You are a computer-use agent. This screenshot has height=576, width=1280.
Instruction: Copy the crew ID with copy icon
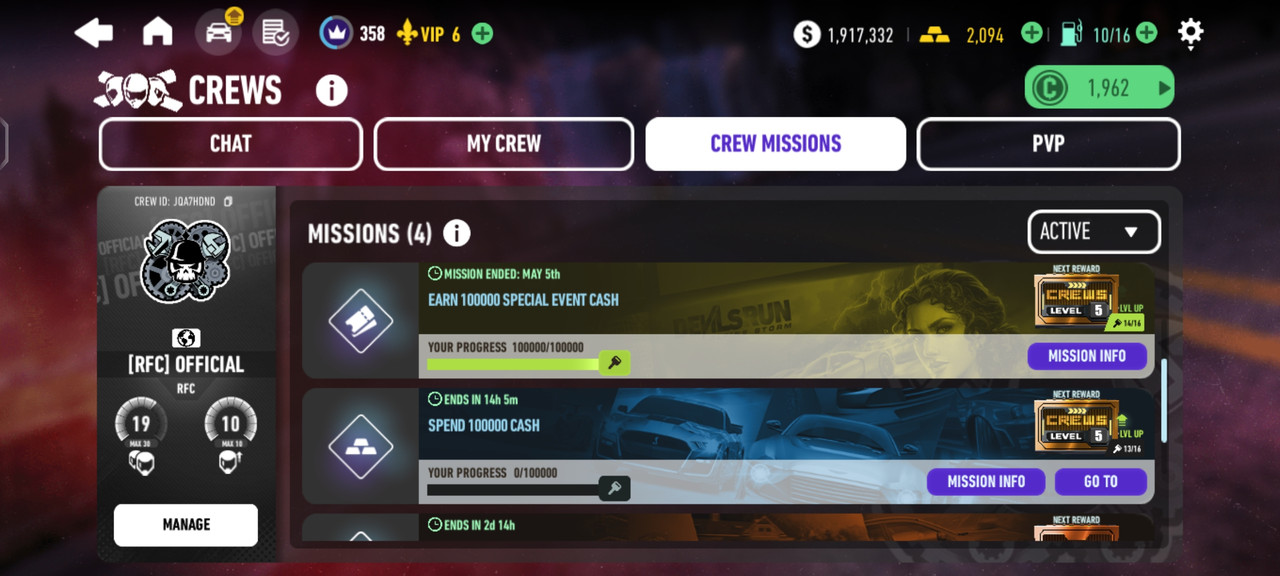pos(228,202)
